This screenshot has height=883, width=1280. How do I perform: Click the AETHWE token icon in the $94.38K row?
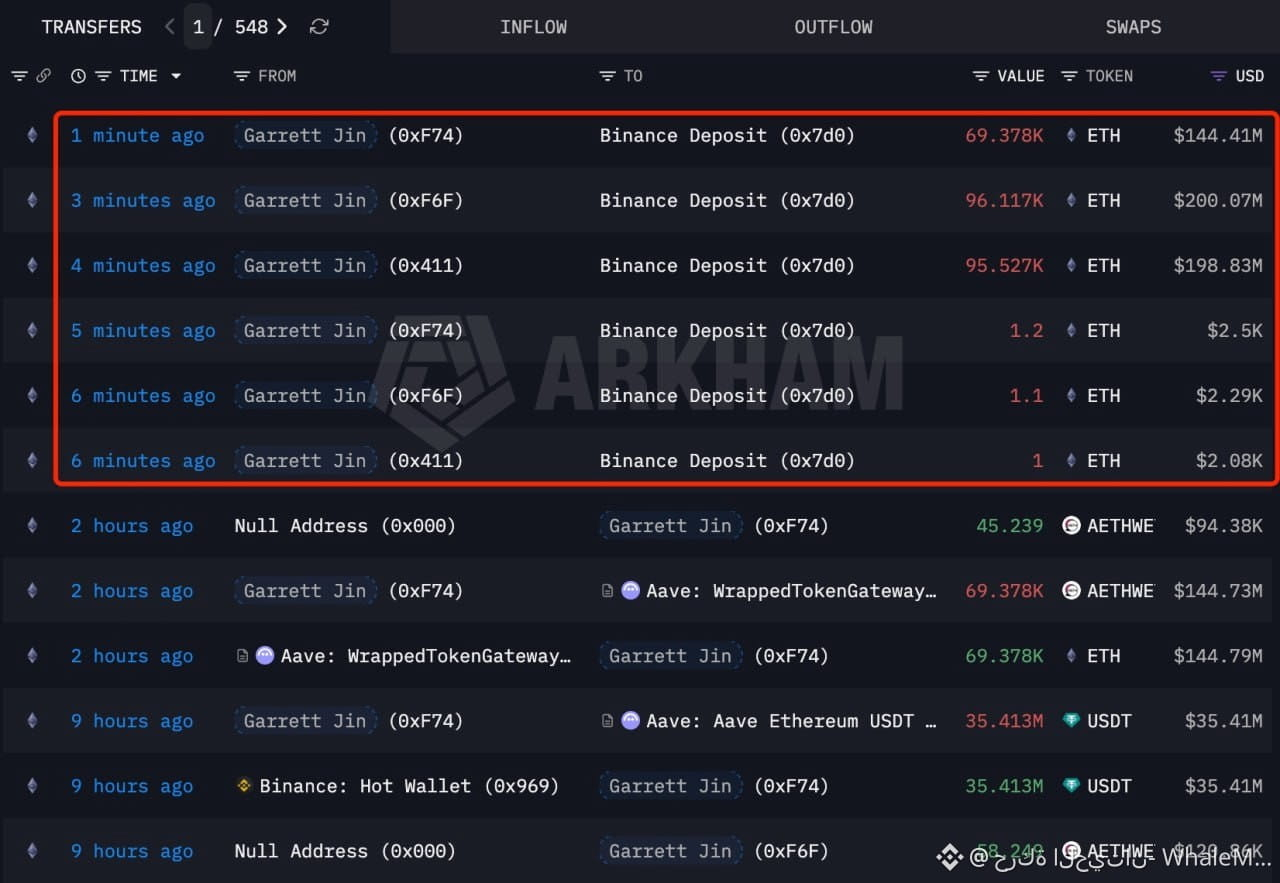click(x=1071, y=526)
